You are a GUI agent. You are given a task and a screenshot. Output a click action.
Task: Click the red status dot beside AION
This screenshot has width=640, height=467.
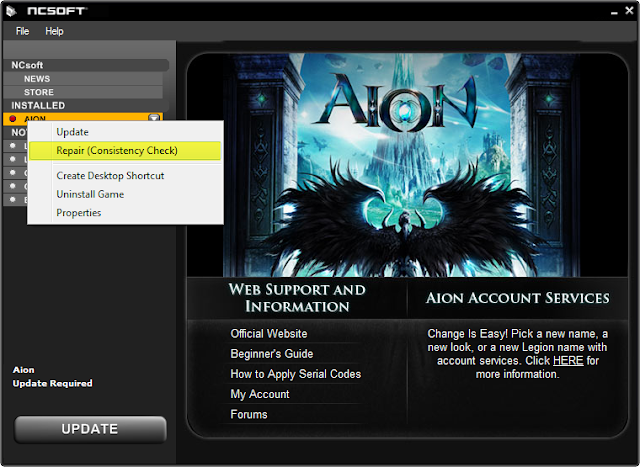click(x=13, y=118)
